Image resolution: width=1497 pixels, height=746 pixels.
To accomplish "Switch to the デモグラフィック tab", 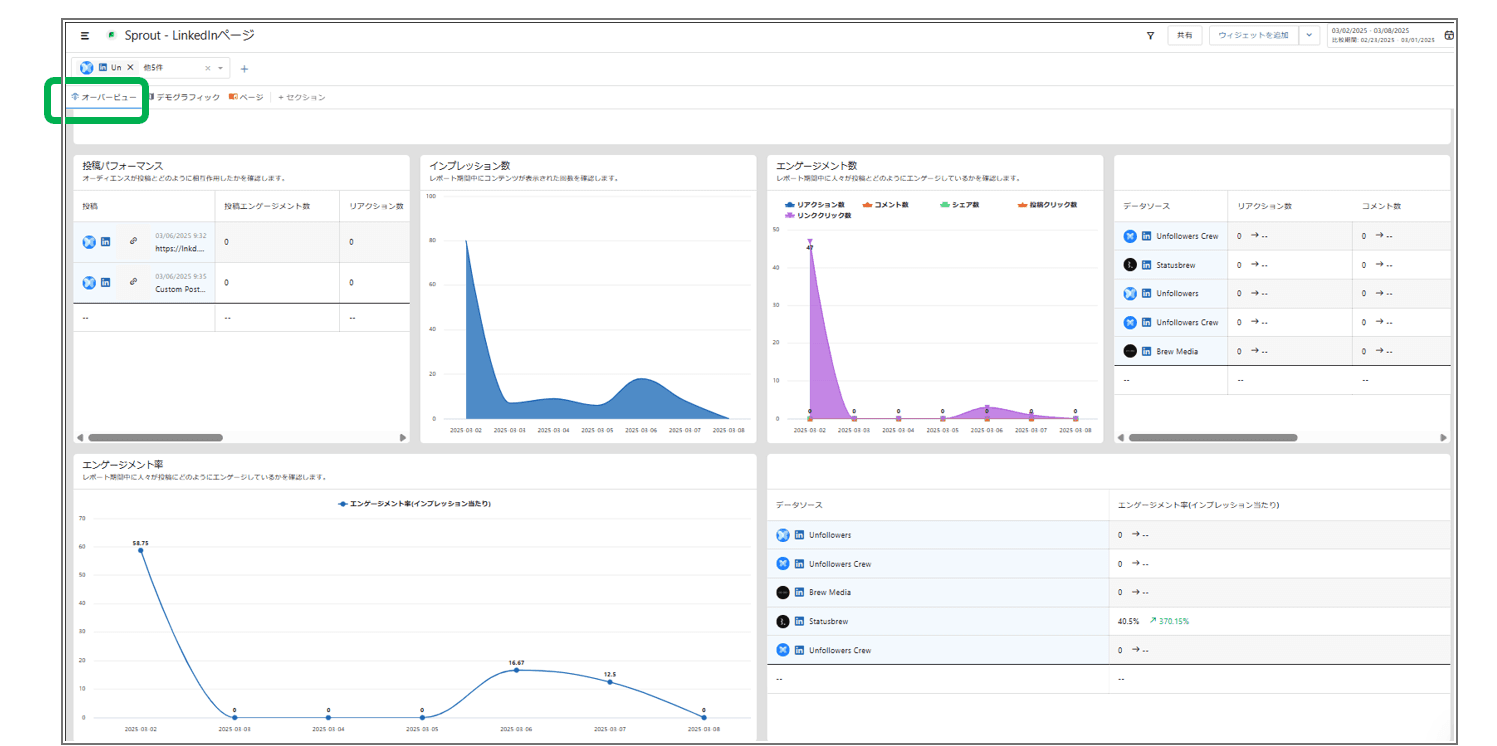I will pos(184,97).
